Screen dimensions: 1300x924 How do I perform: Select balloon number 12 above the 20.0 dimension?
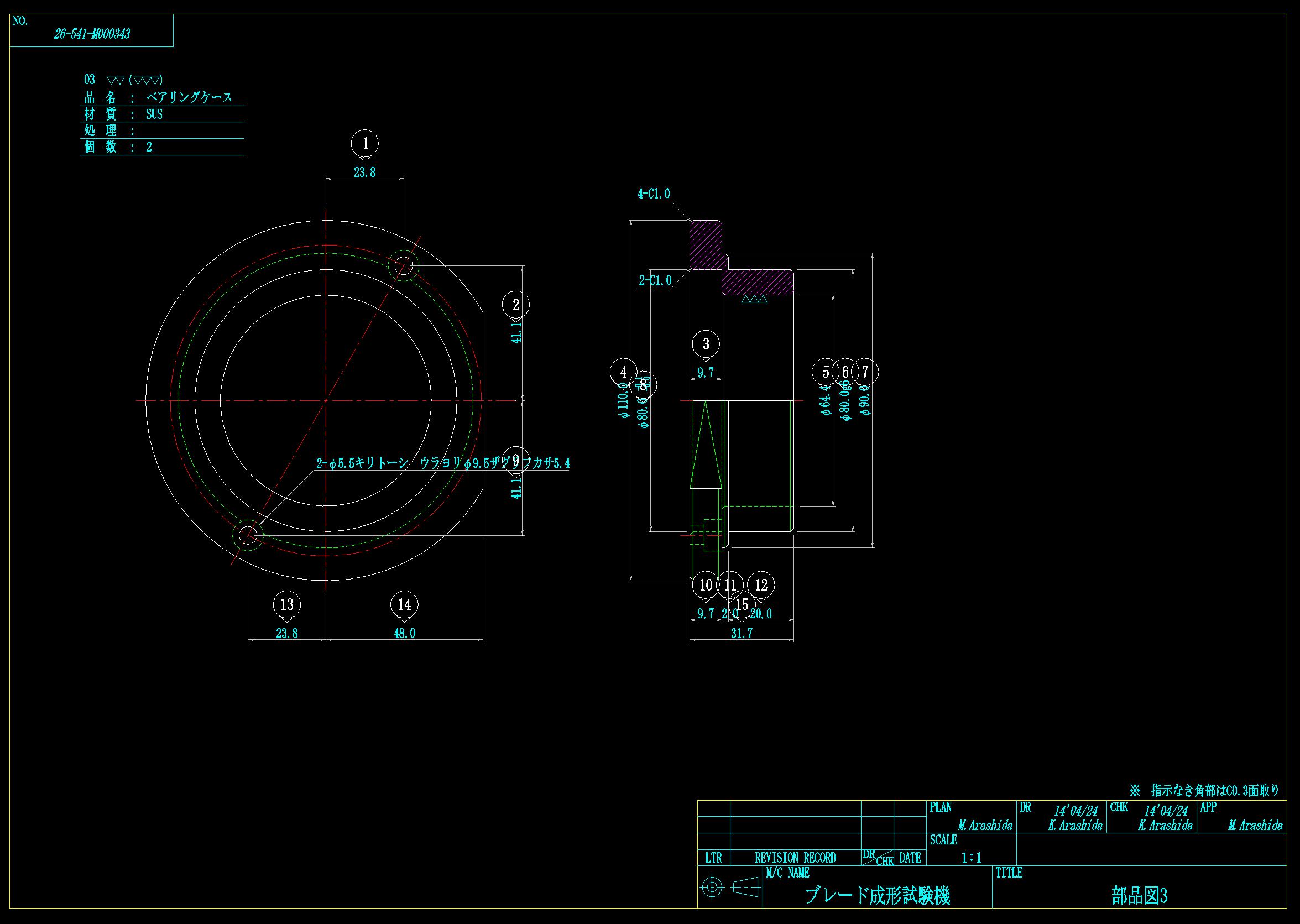pos(761,584)
